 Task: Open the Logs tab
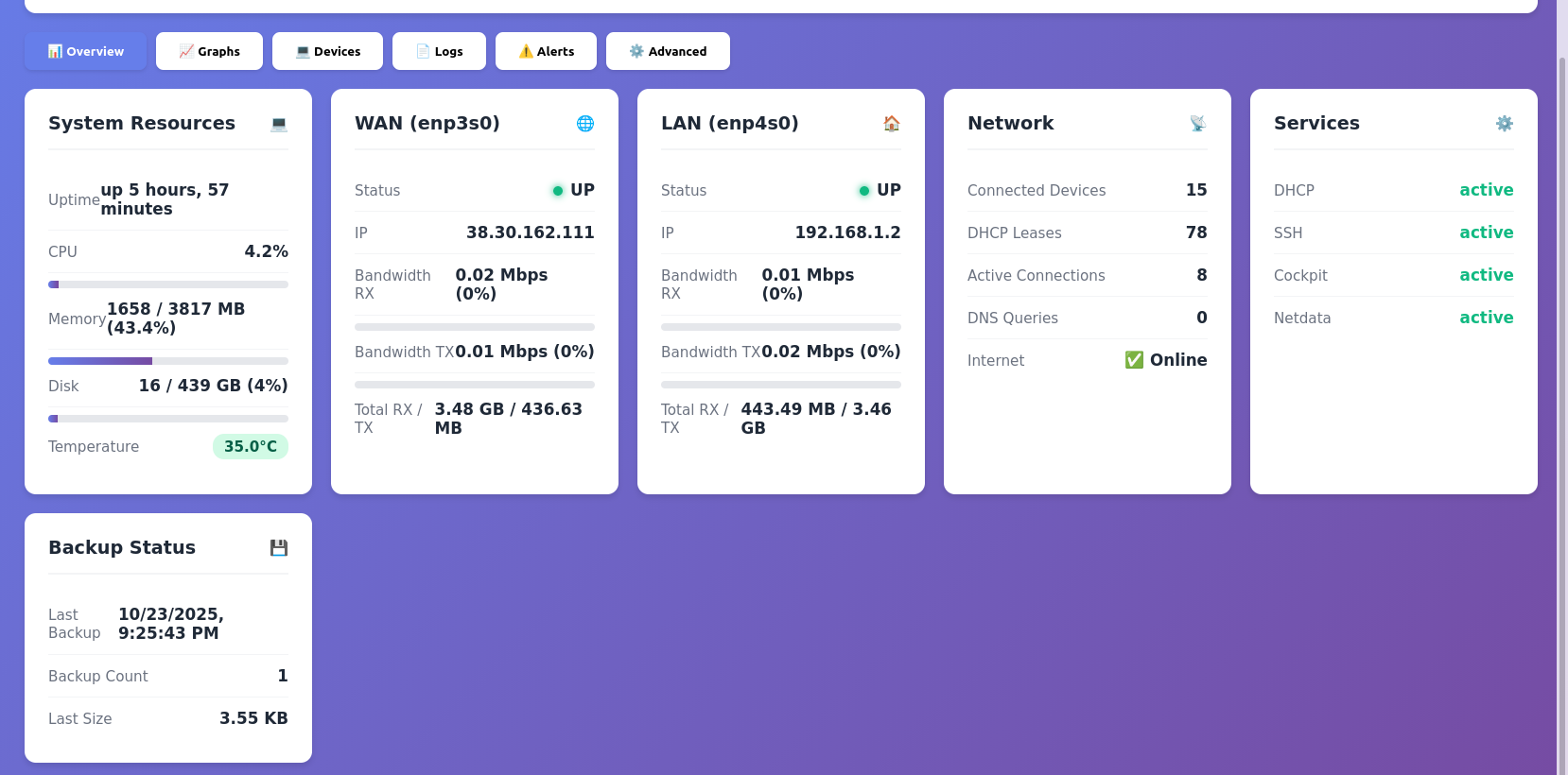[439, 51]
